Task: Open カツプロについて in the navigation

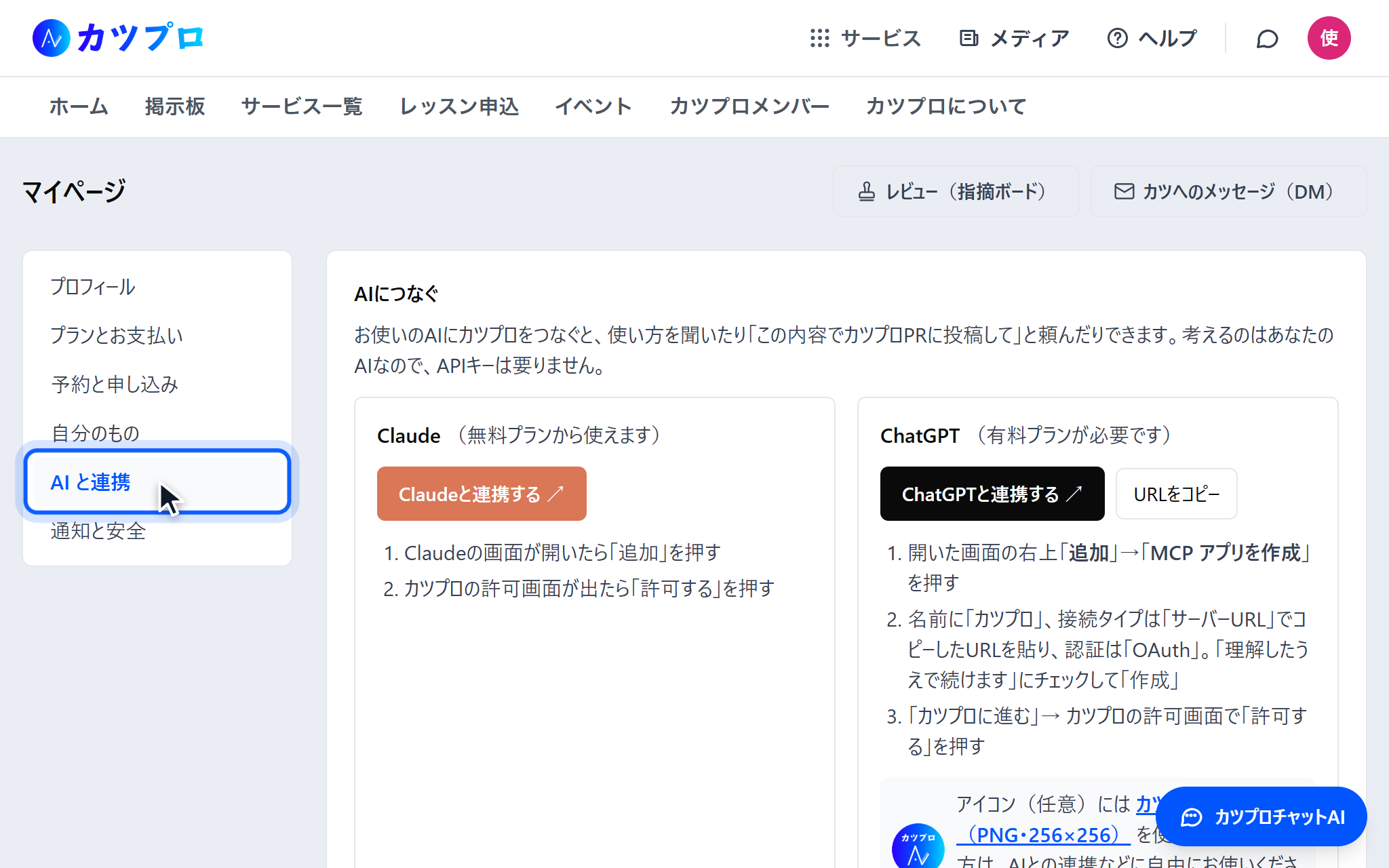Action: 946,106
